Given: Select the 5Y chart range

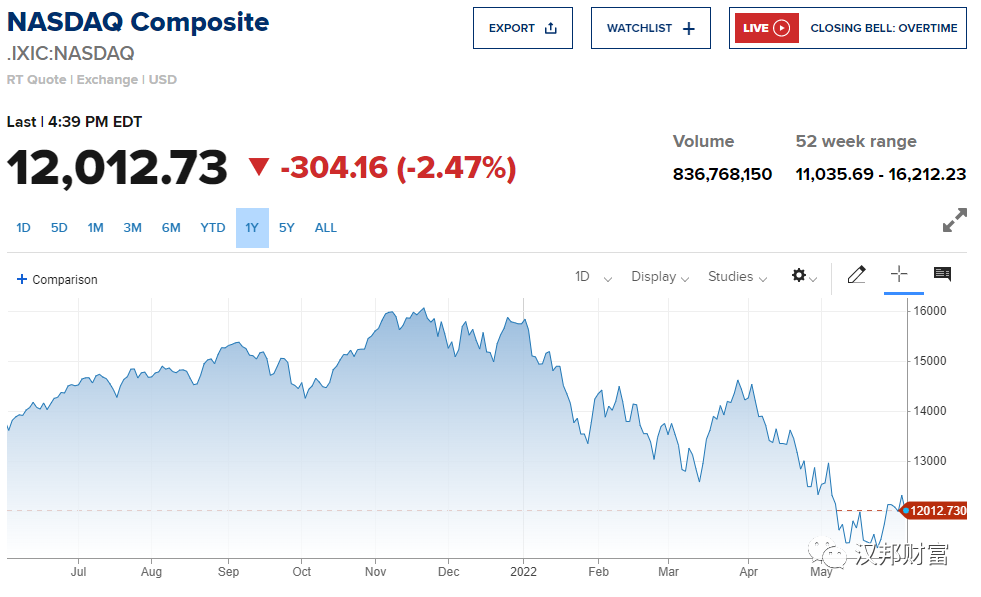Looking at the screenshot, I should click(x=287, y=228).
